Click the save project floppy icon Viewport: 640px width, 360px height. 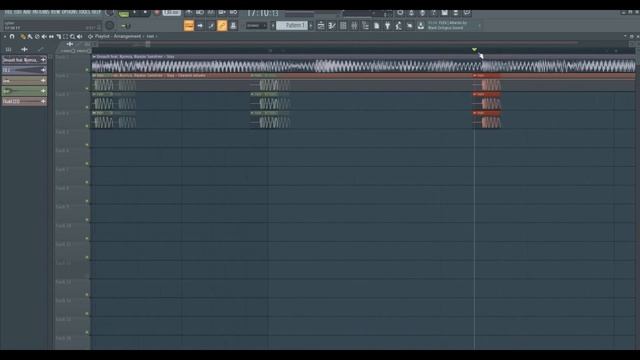pos(444,13)
